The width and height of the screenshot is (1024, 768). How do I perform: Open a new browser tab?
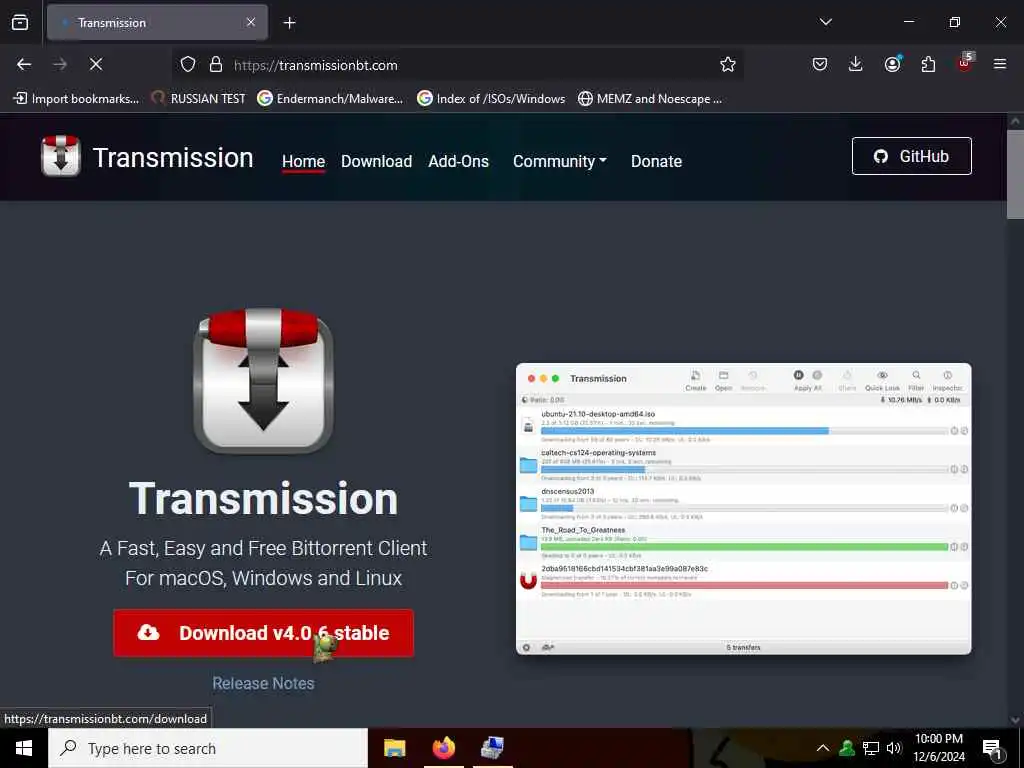[x=289, y=23]
